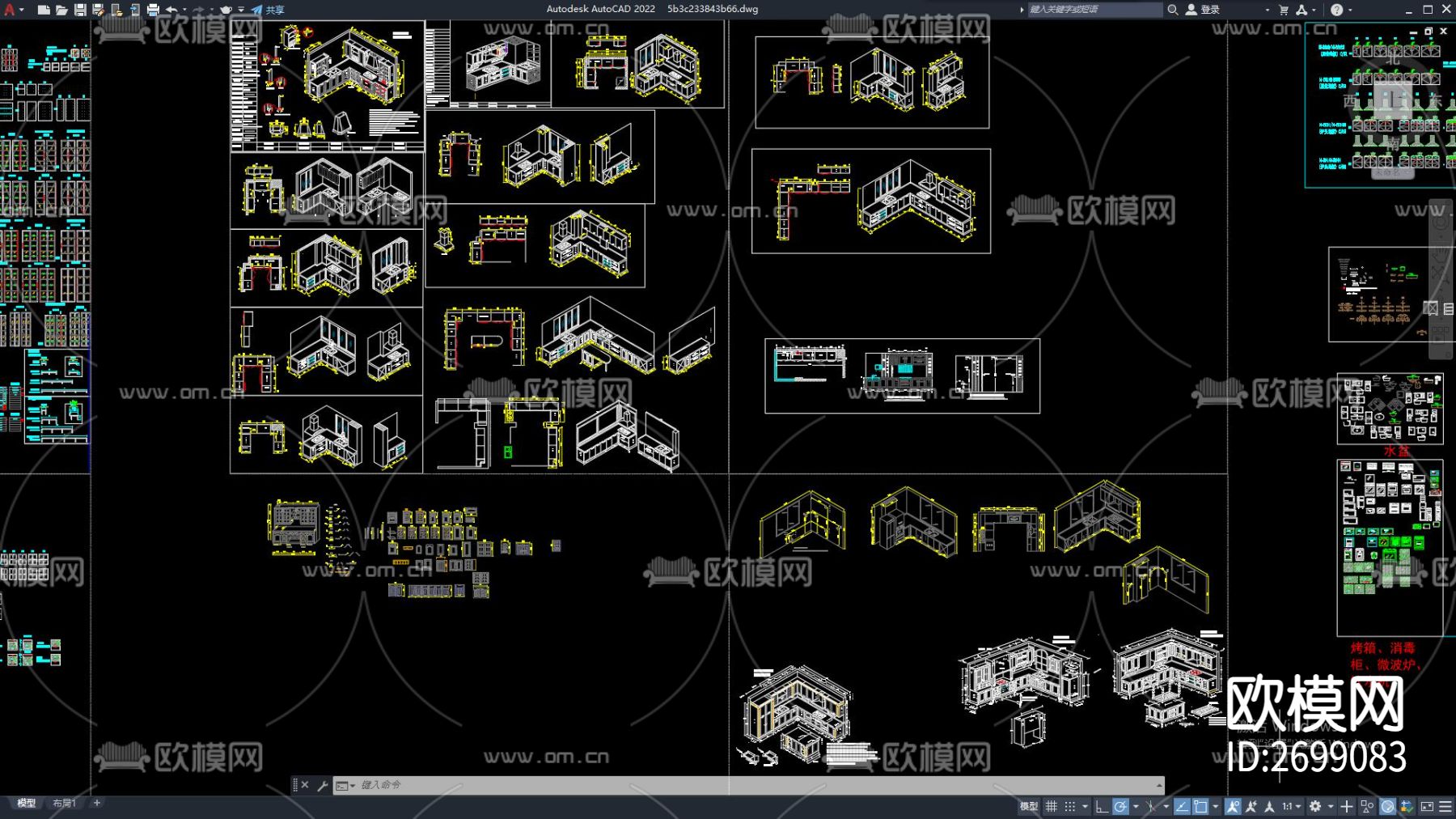Restore the drawing viewport window

pos(1428,31)
